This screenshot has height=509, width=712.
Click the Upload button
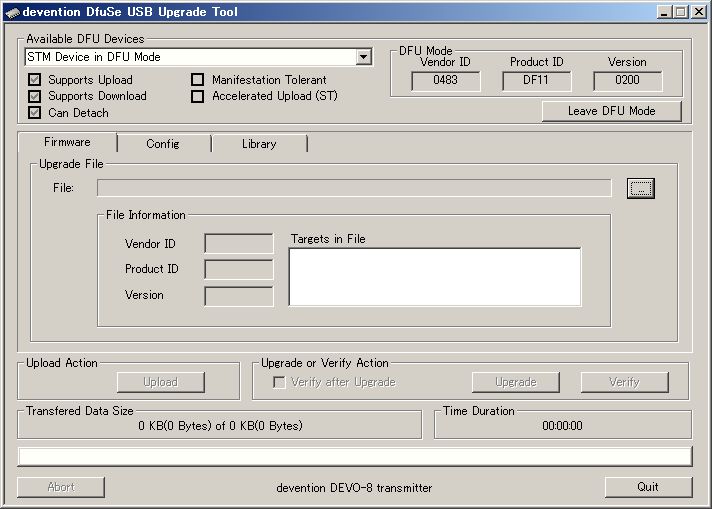[x=161, y=382]
